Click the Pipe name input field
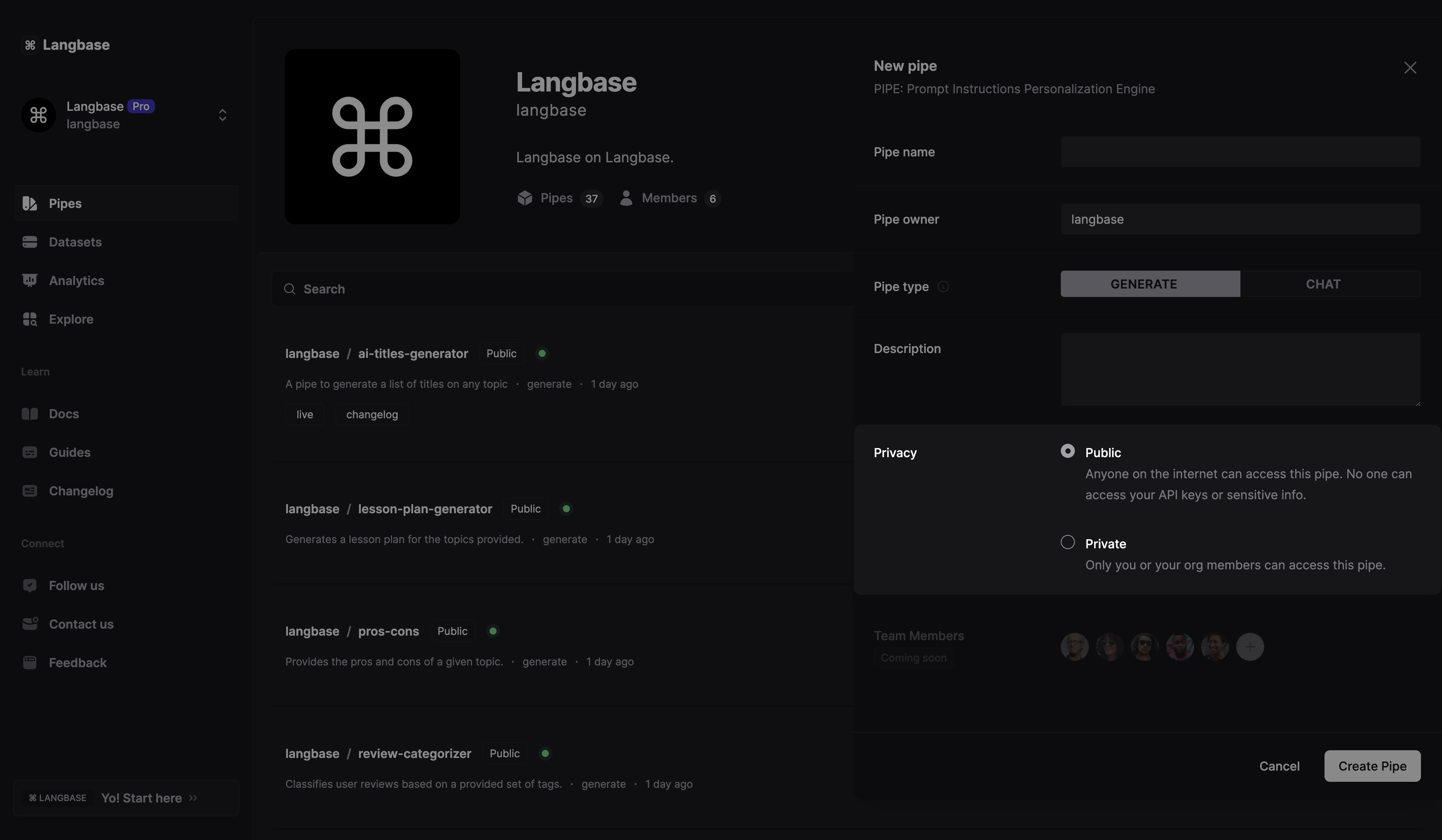This screenshot has width=1442, height=840. [1239, 152]
